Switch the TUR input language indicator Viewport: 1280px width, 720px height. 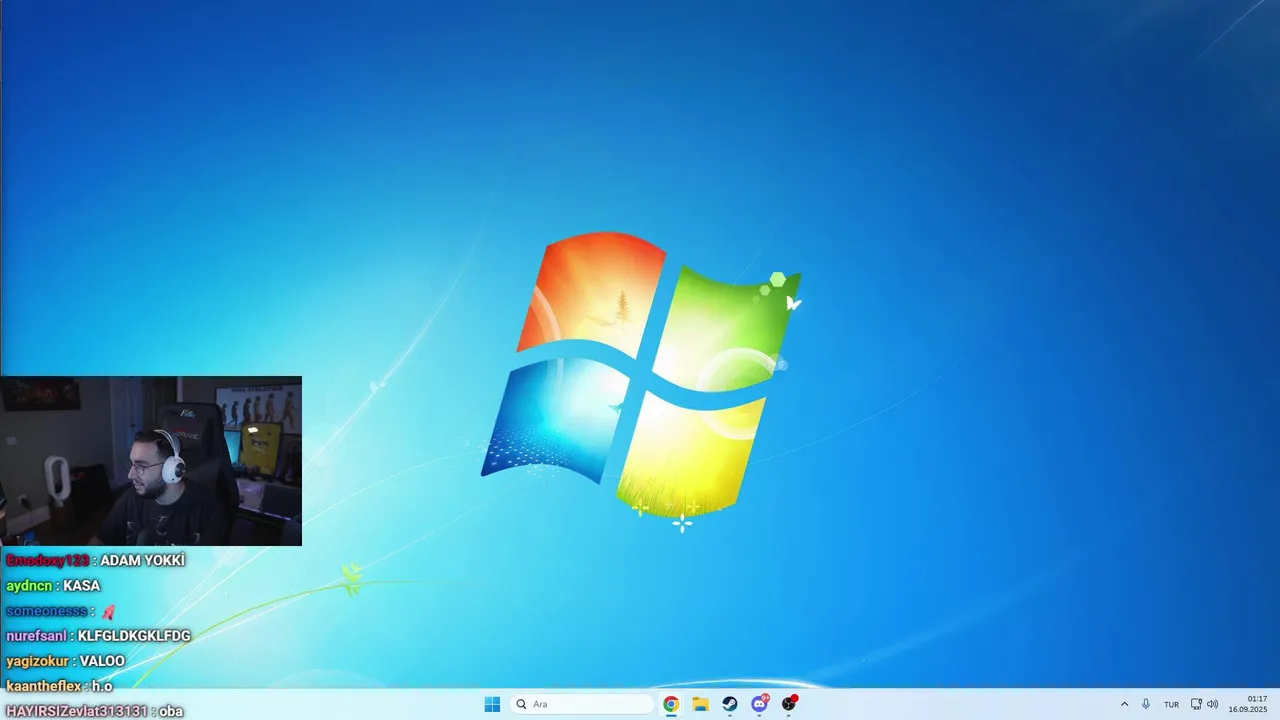click(1171, 704)
